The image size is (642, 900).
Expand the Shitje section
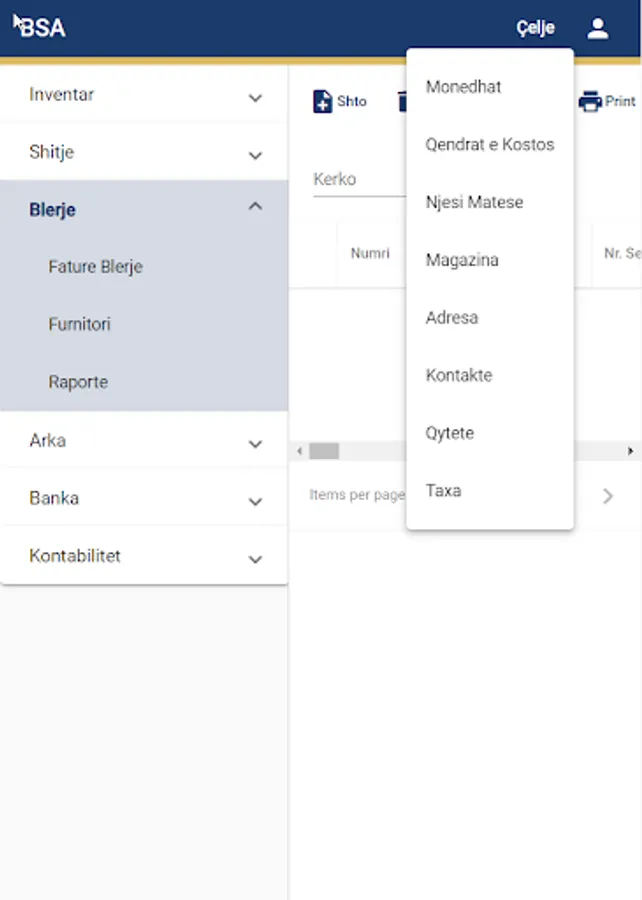point(255,155)
